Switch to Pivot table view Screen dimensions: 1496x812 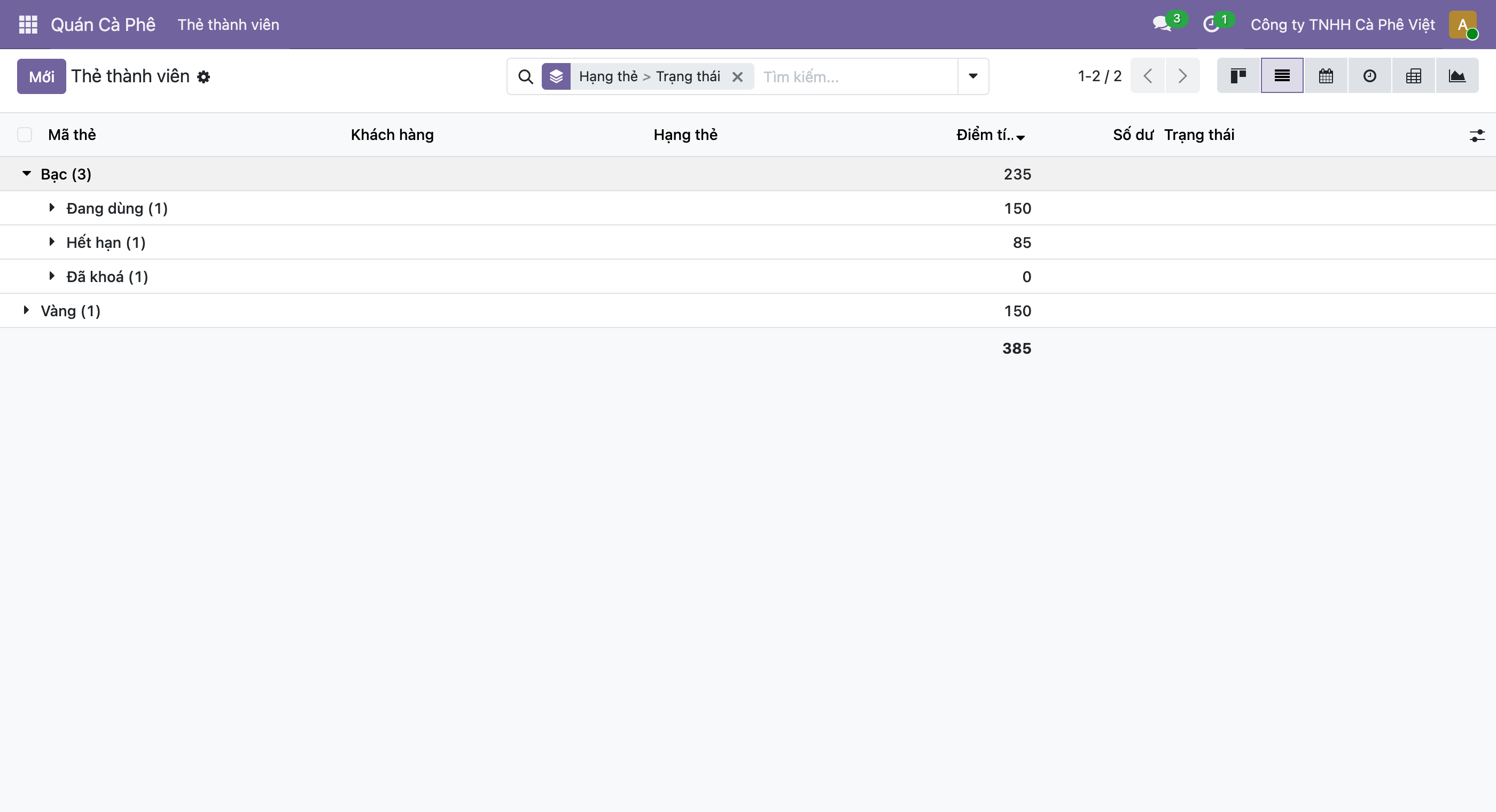(1414, 75)
